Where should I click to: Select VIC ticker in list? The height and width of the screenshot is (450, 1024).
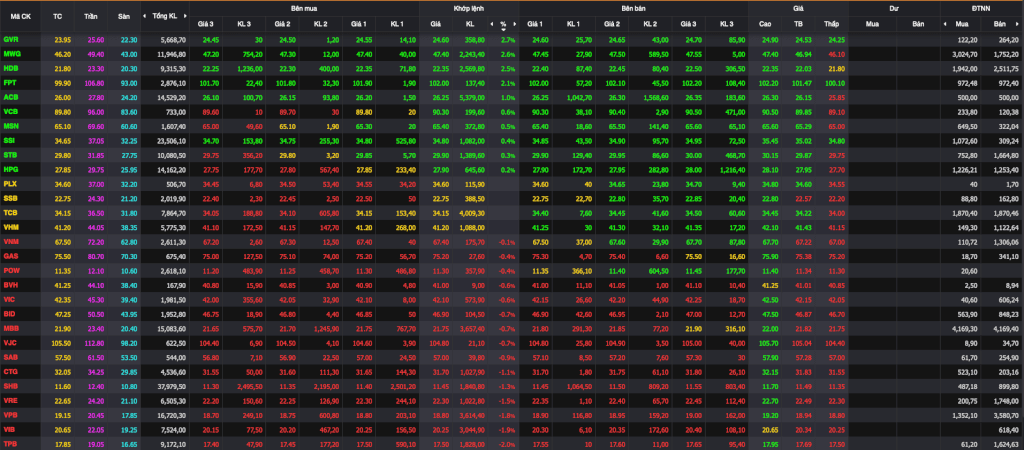click(9, 299)
